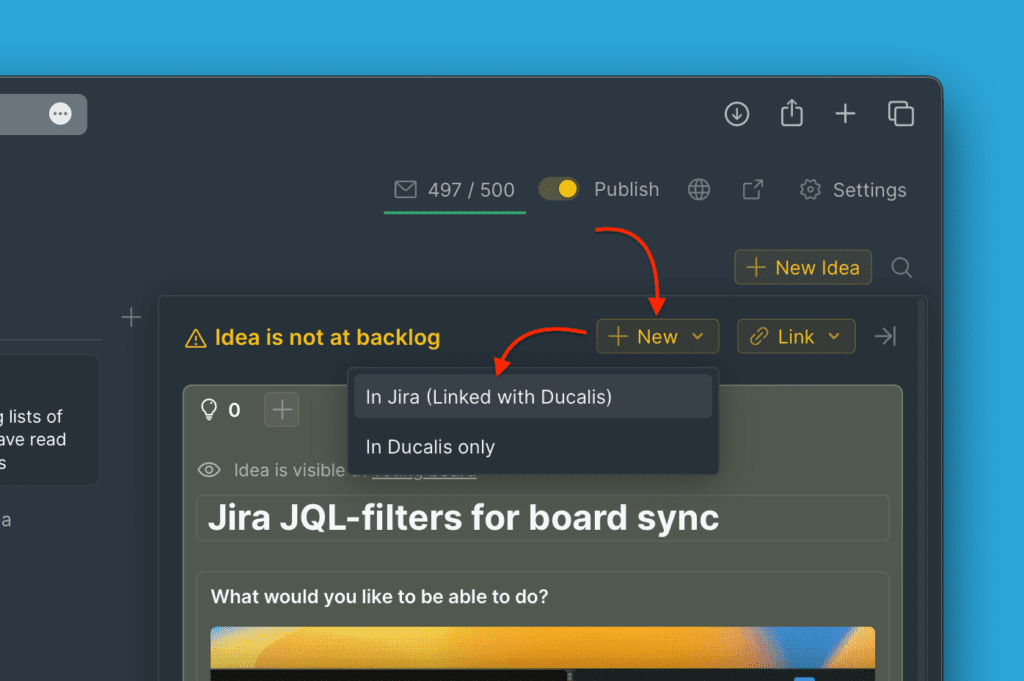Click the 497 / 500 email counter
The image size is (1024, 681).
click(x=455, y=190)
